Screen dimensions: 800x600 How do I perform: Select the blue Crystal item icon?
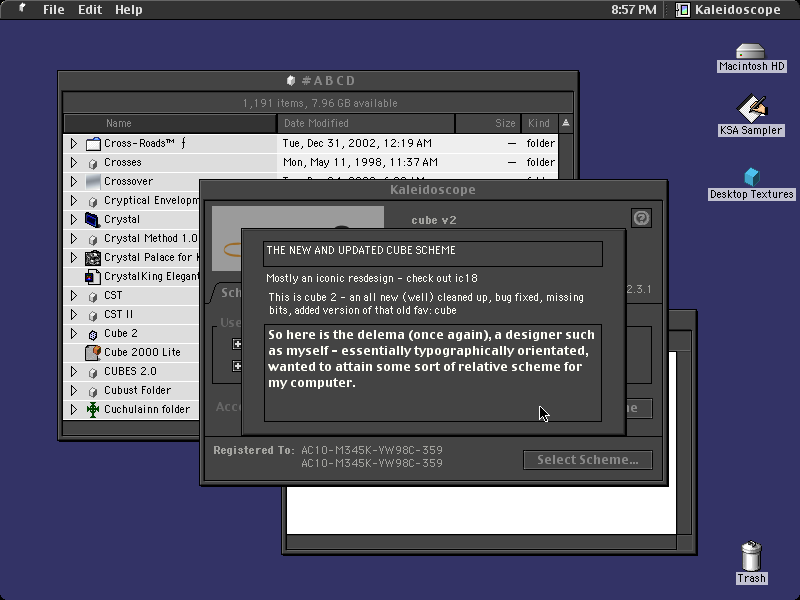(93, 220)
